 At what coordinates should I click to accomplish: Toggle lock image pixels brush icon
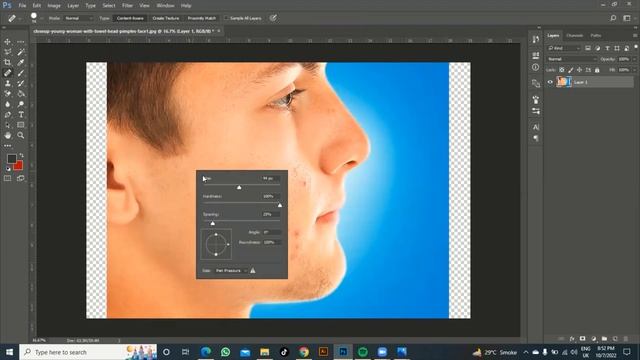click(571, 70)
